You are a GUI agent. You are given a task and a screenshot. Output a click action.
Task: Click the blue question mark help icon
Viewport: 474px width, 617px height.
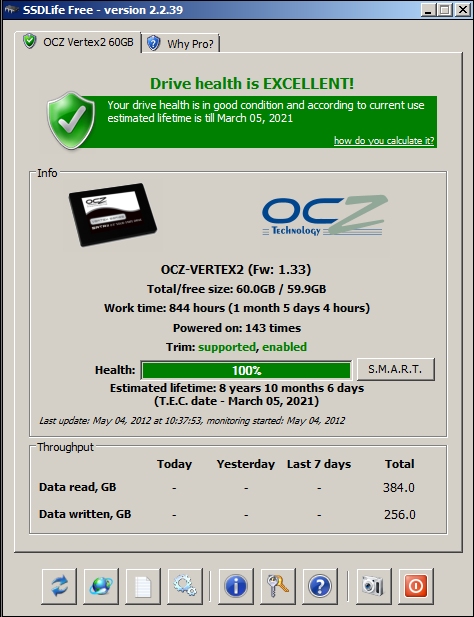tap(320, 586)
